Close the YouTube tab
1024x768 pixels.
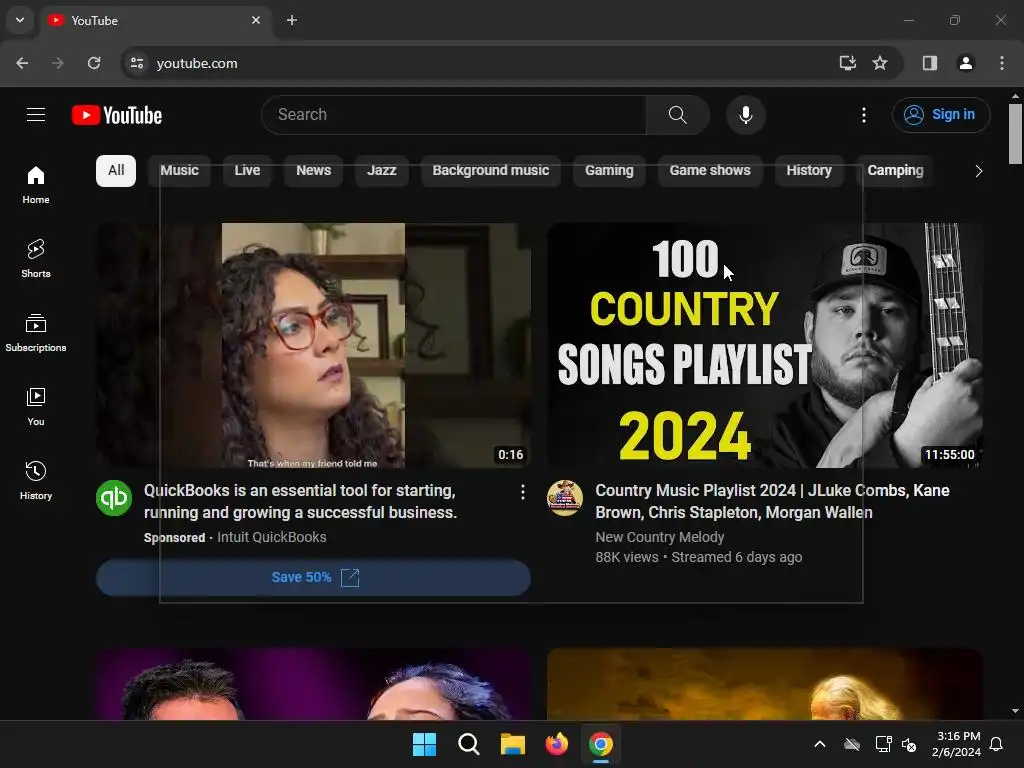(256, 20)
